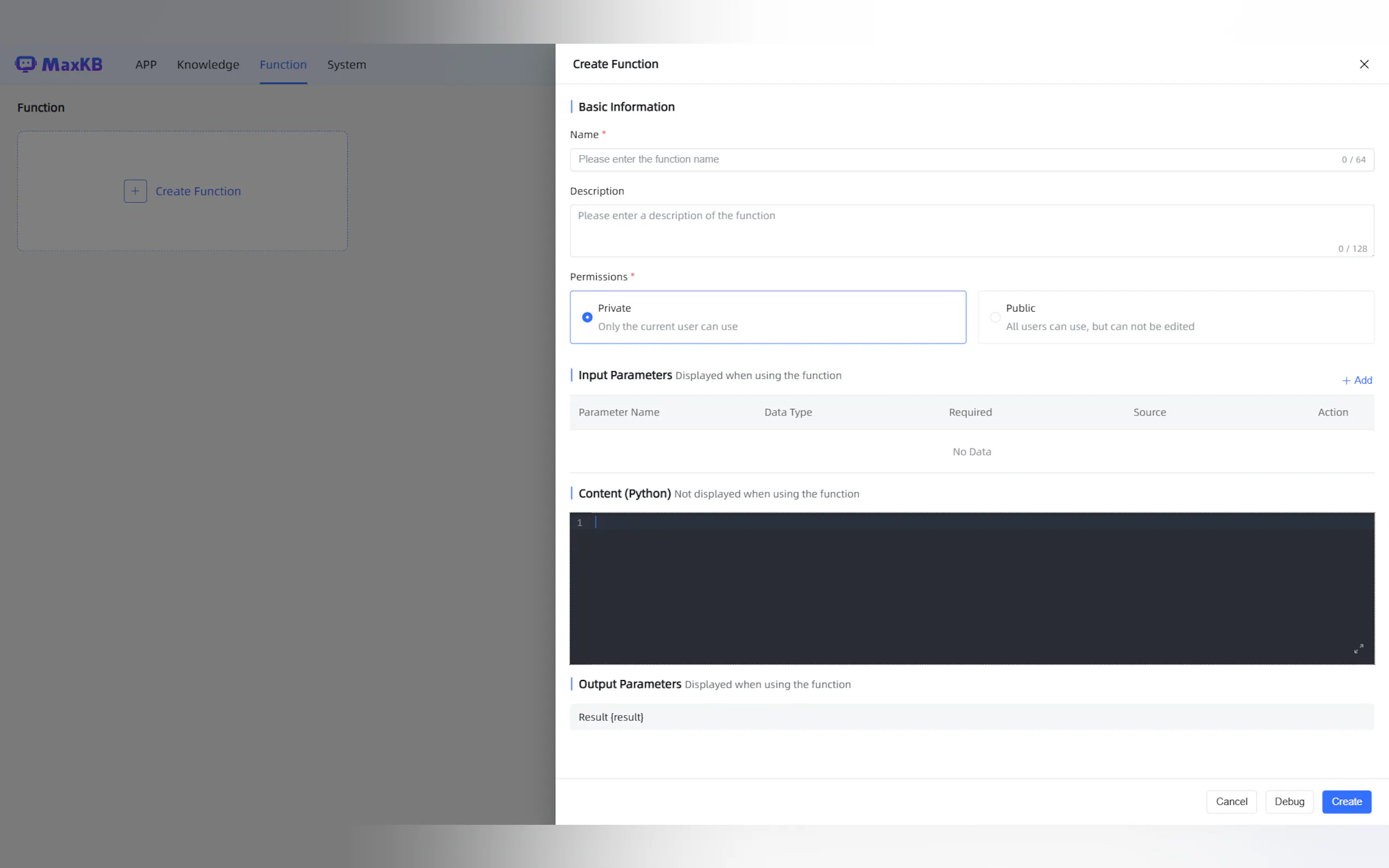Open the System tab
This screenshot has height=868, width=1389.
(x=346, y=64)
